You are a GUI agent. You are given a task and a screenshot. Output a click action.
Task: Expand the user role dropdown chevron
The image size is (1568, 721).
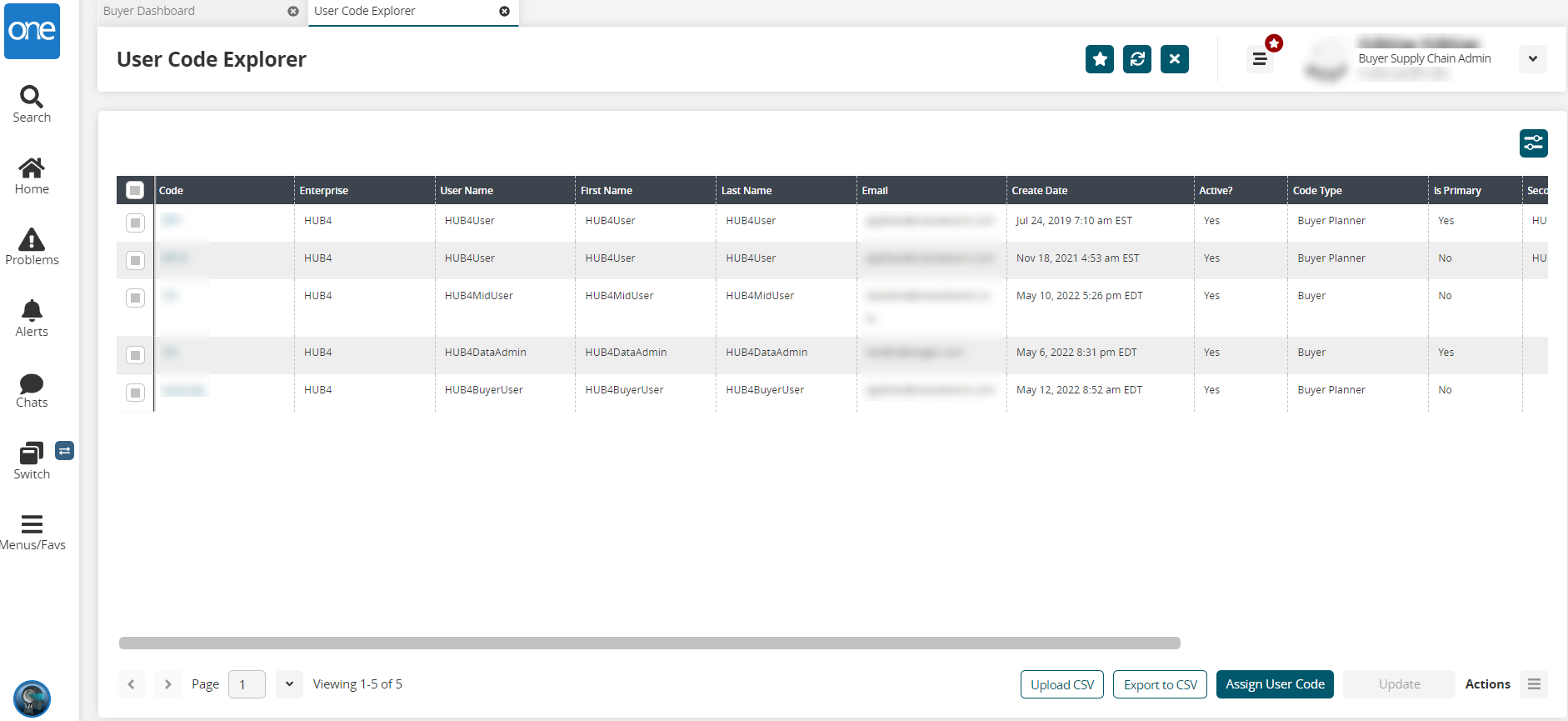pos(1533,59)
